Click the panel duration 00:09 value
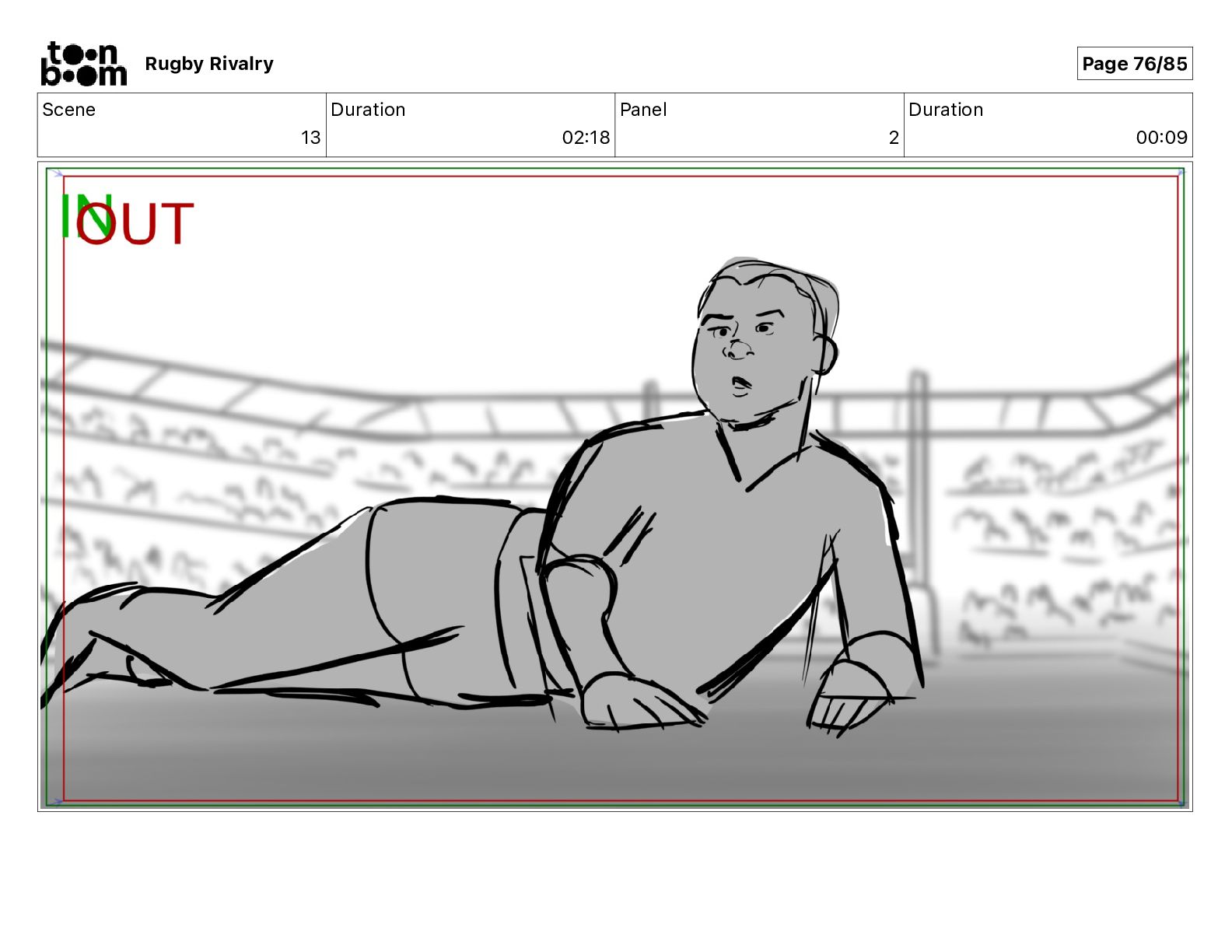The height and width of the screenshot is (952, 1232). point(1161,138)
